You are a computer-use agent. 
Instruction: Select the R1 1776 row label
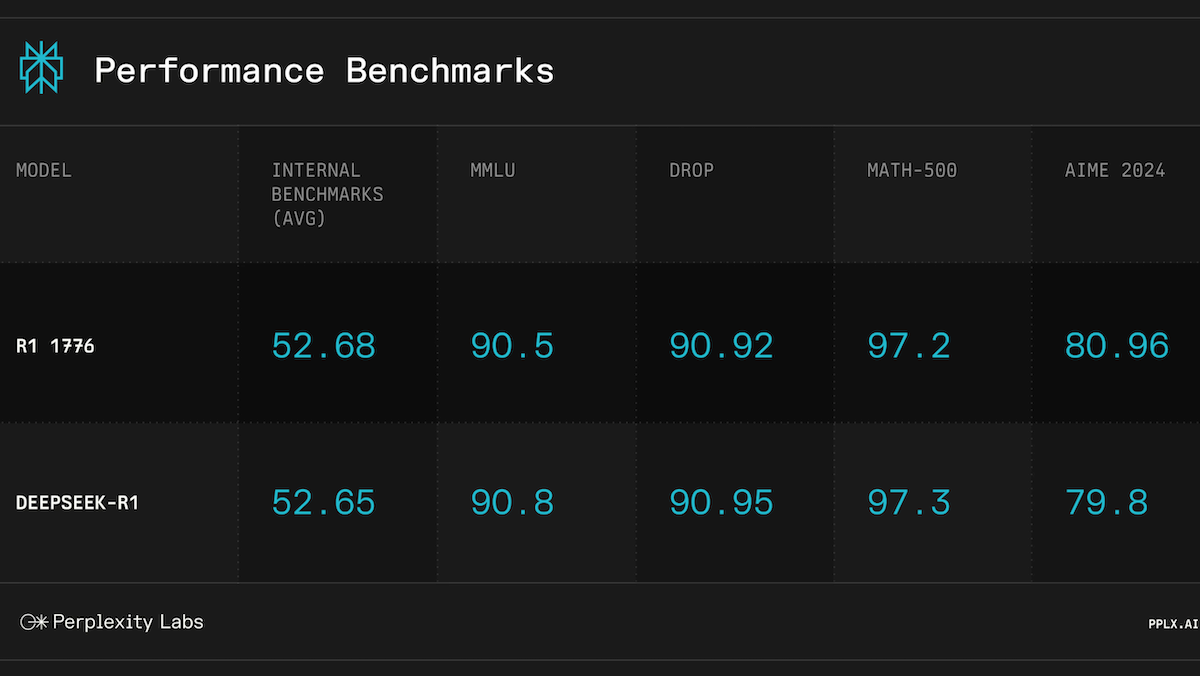(x=55, y=346)
